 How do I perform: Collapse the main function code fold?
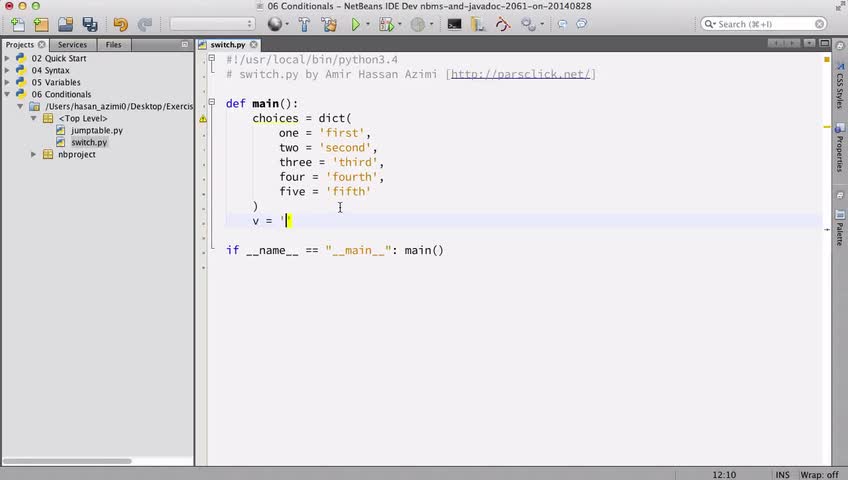[212, 102]
